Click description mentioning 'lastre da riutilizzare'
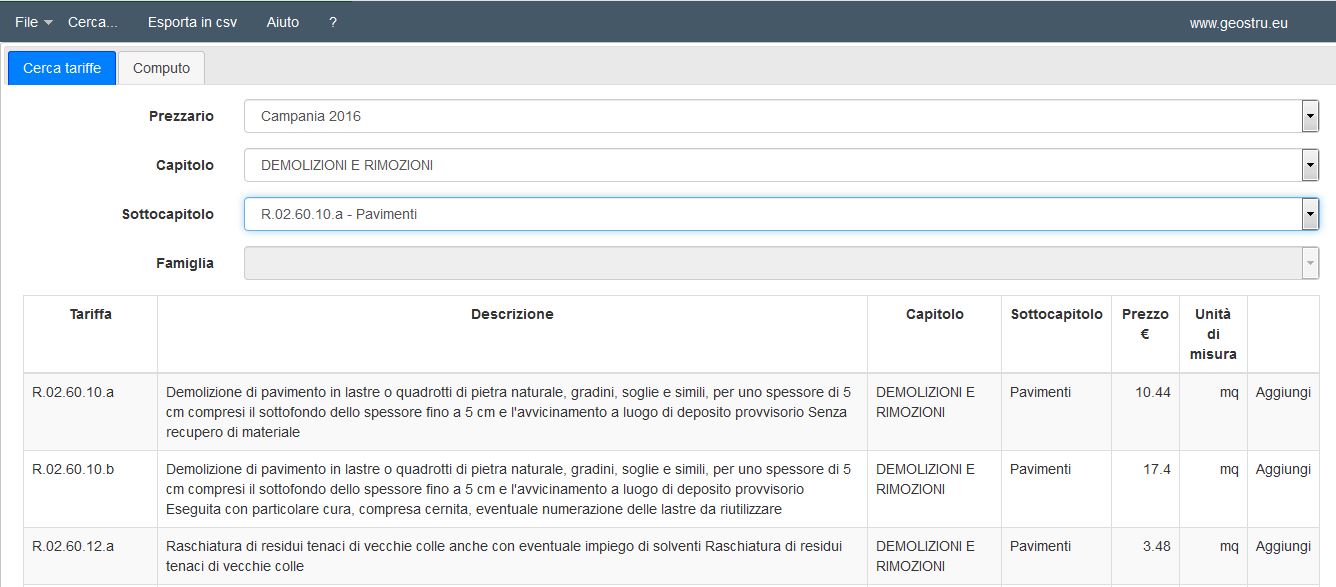 coord(509,489)
